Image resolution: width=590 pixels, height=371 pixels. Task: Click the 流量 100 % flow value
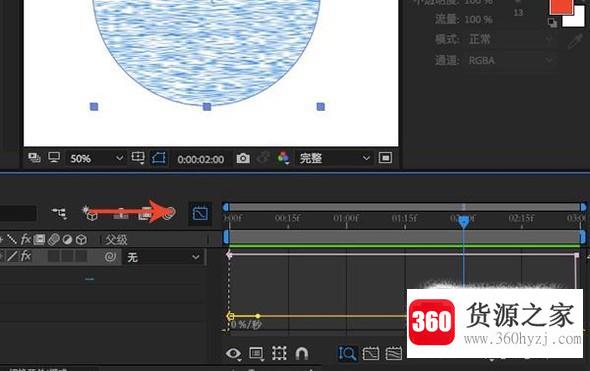click(x=478, y=20)
